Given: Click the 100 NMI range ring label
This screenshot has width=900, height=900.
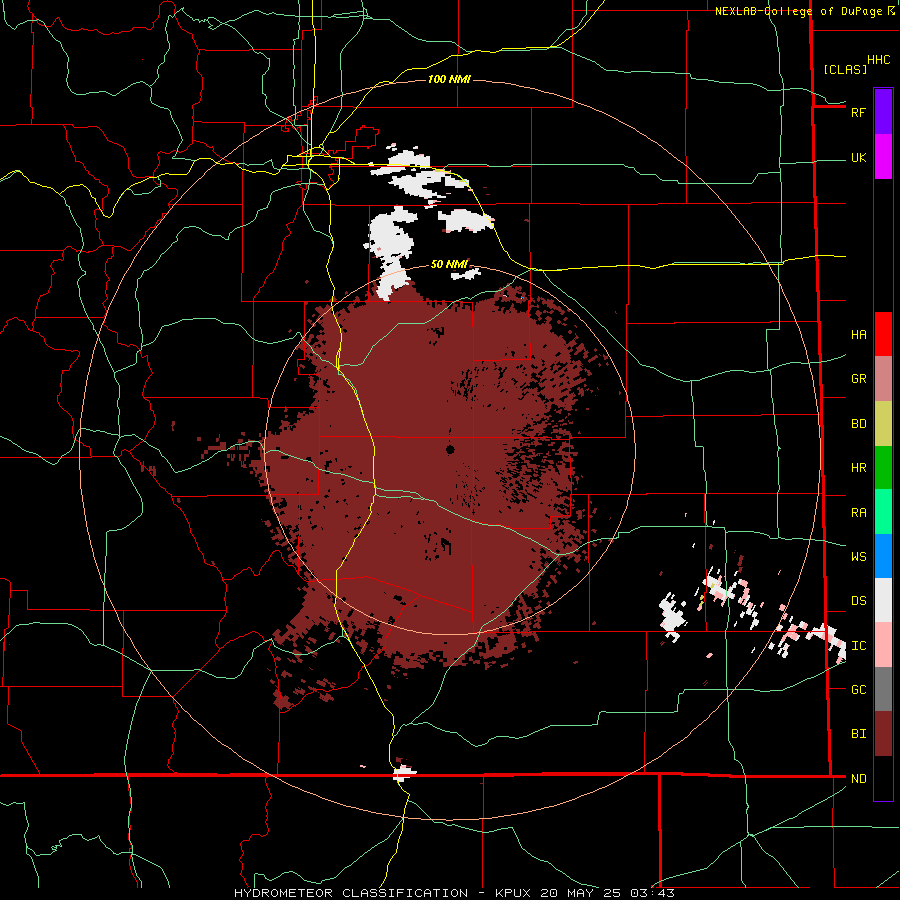Looking at the screenshot, I should pos(449,79).
